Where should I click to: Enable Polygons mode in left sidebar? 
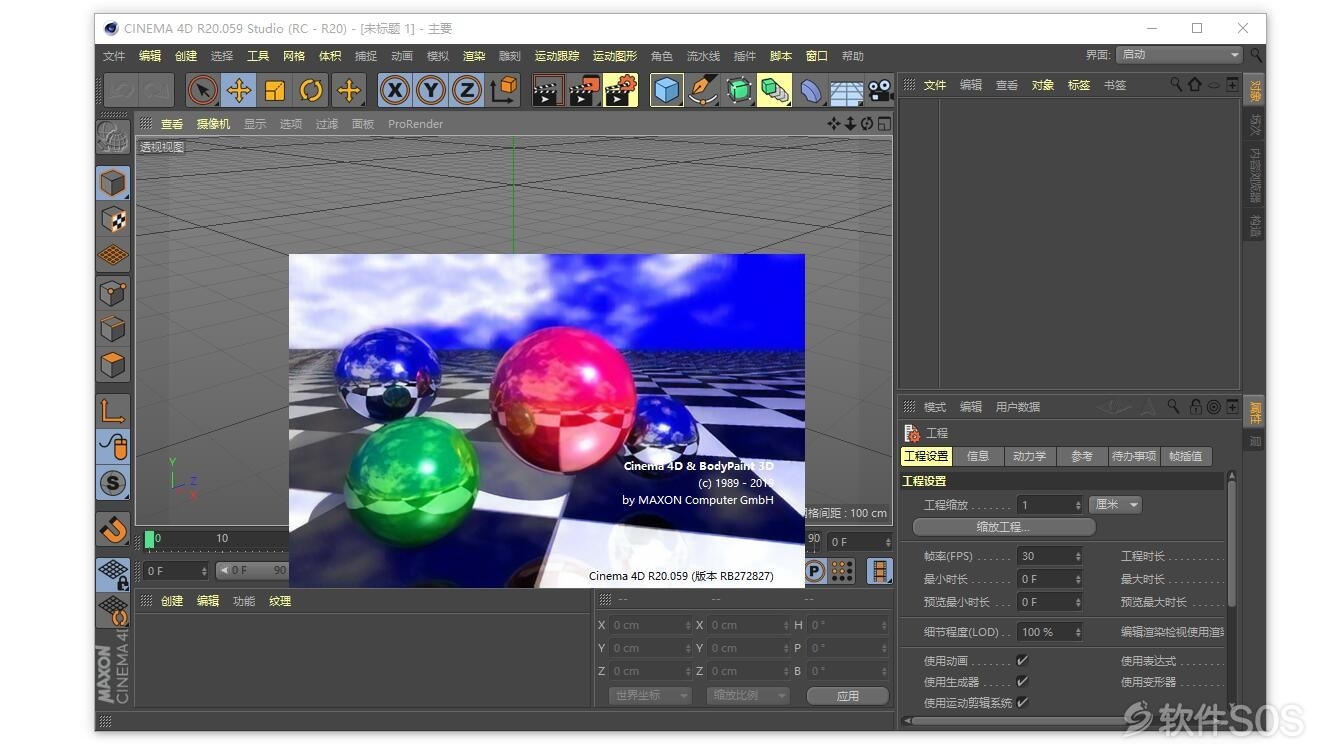(113, 365)
